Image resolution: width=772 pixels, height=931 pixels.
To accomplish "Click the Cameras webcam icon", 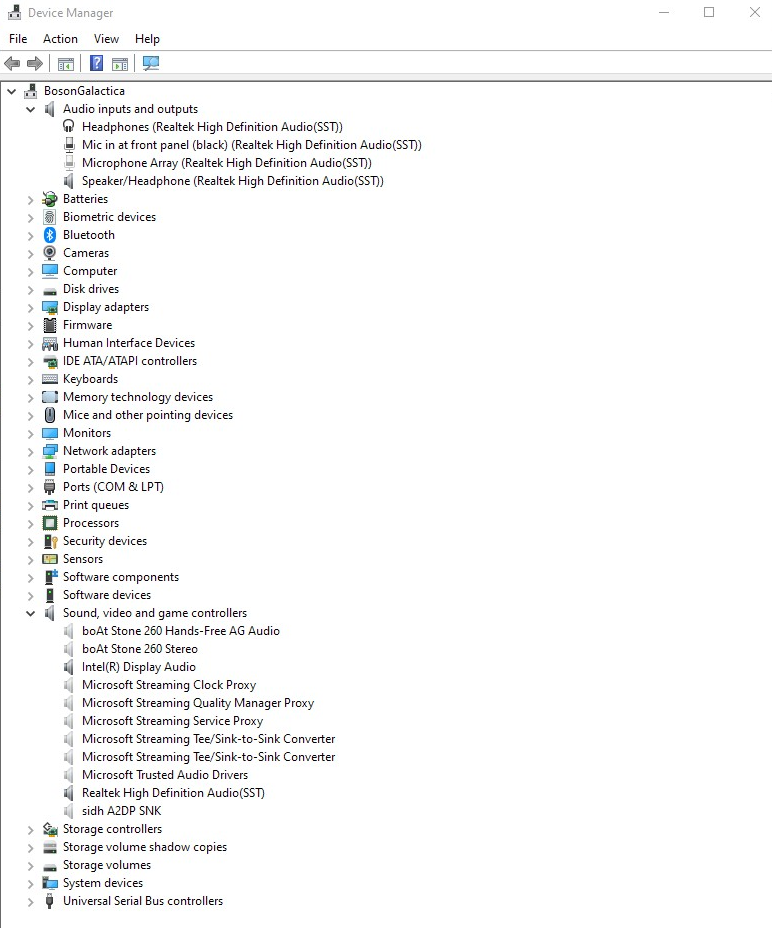I will [50, 253].
